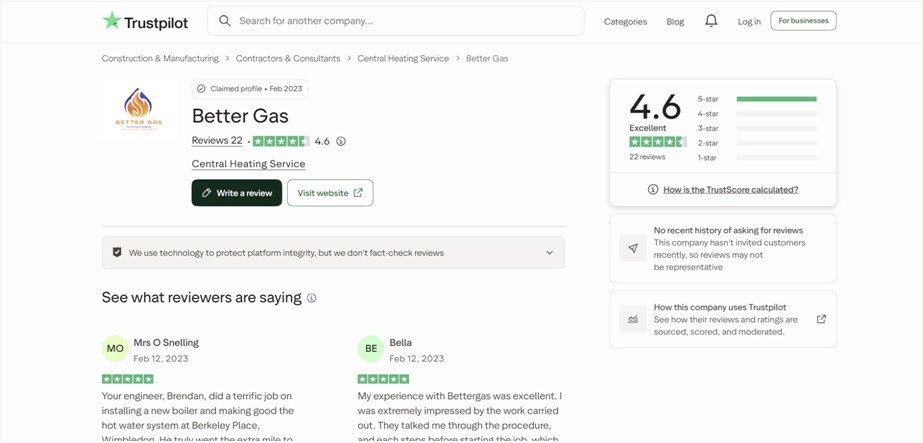Image resolution: width=923 pixels, height=443 pixels.
Task: Click Feb 12, 2023 date under Mrs O Snelling
Action: pos(161,358)
